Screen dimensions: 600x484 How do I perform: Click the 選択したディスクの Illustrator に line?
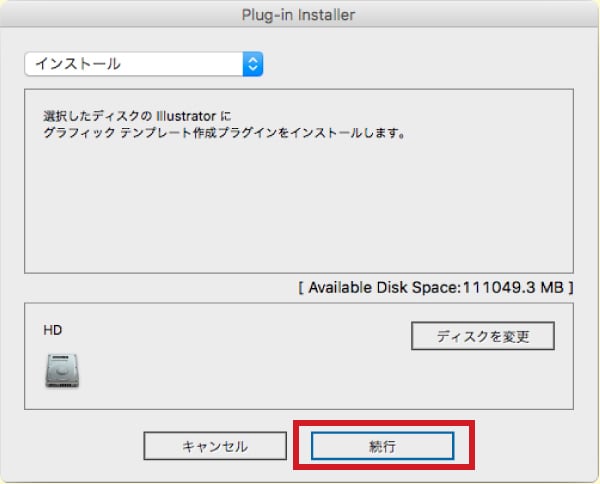tap(137, 116)
